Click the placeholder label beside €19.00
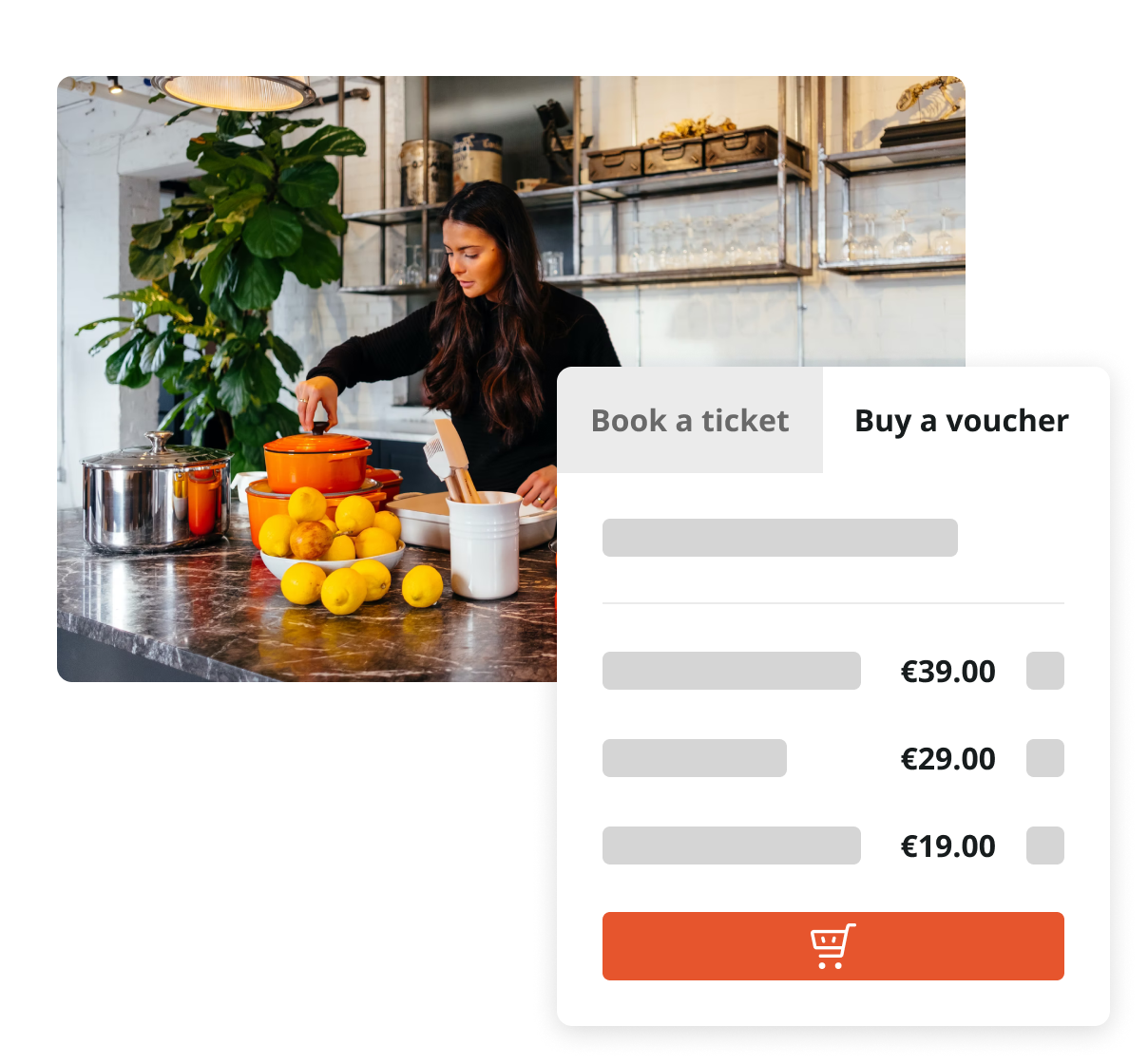 732,845
